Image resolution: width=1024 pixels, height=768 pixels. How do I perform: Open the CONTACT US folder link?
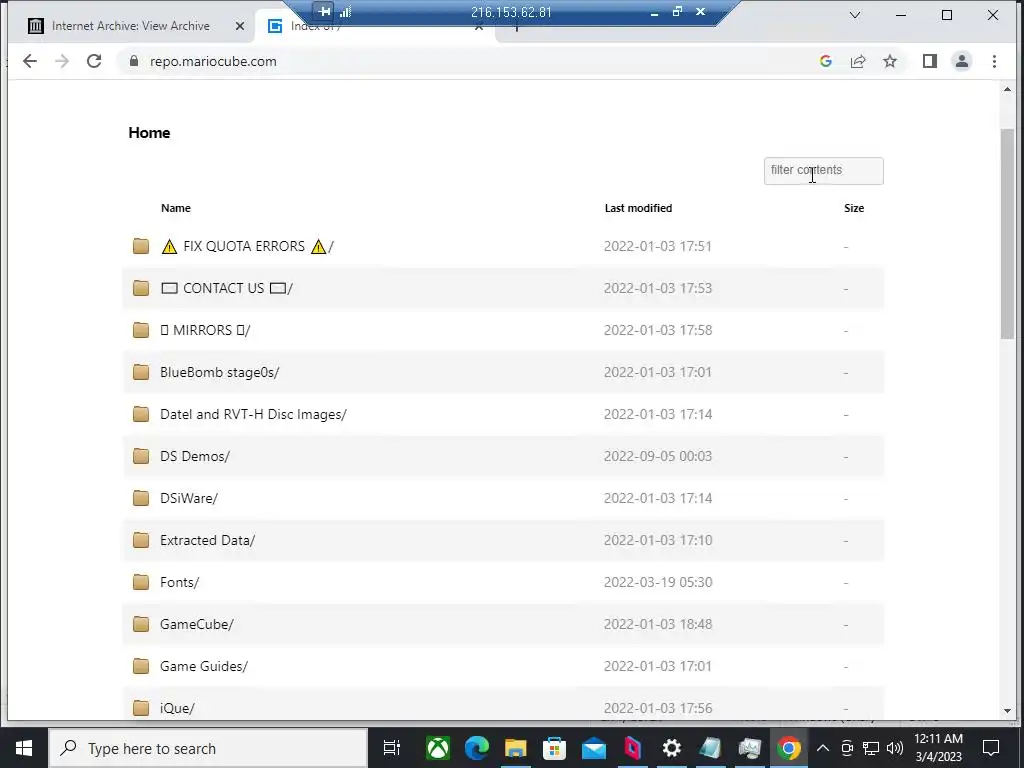coord(226,288)
